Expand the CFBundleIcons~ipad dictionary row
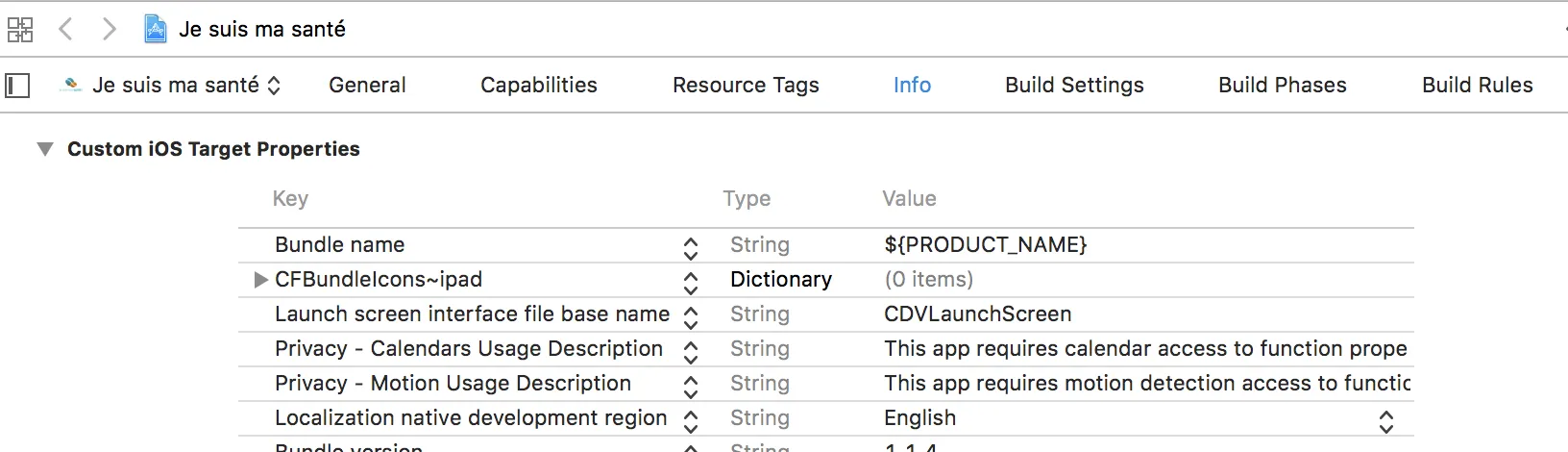This screenshot has height=452, width=1568. (x=260, y=280)
